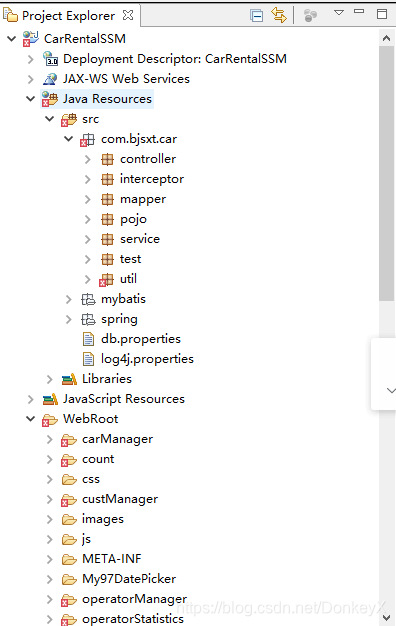Click the JAX-WS Web Services icon

click(x=50, y=79)
